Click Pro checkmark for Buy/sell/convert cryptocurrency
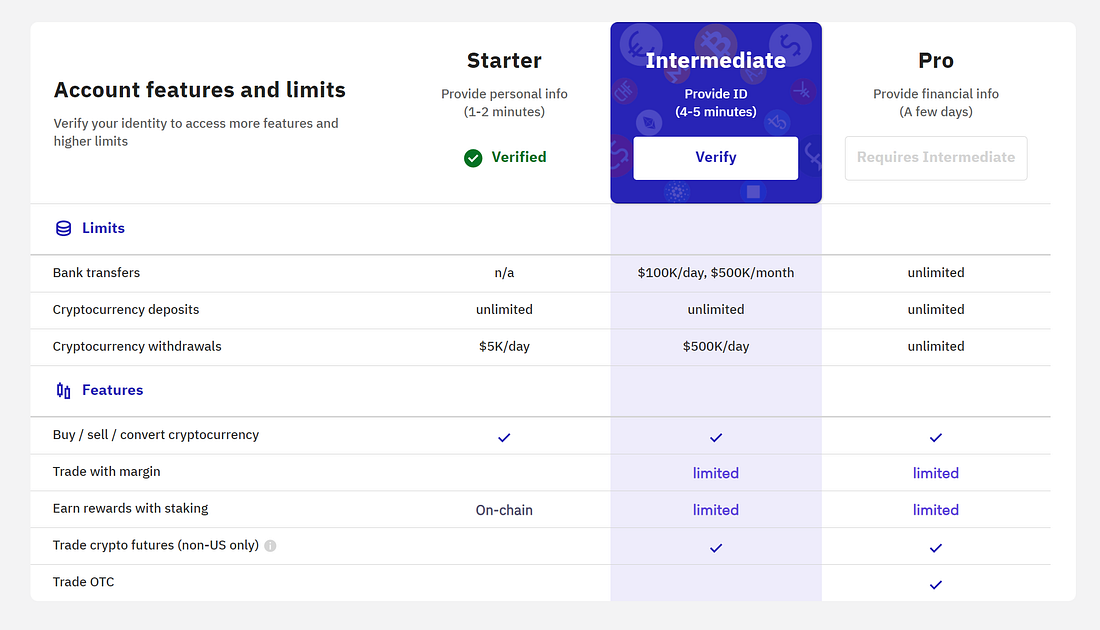This screenshot has width=1100, height=630. [x=936, y=437]
